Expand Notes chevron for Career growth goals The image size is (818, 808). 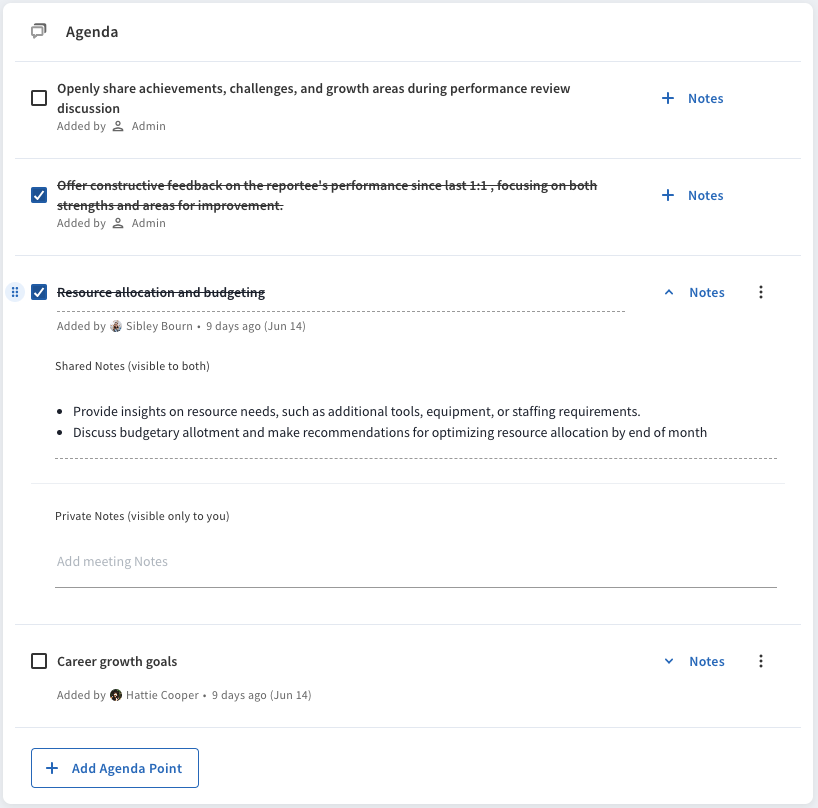click(x=669, y=661)
